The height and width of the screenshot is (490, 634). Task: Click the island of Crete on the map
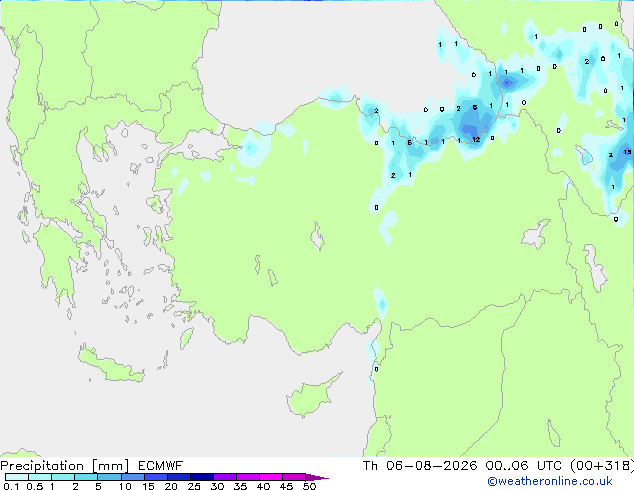[110, 365]
